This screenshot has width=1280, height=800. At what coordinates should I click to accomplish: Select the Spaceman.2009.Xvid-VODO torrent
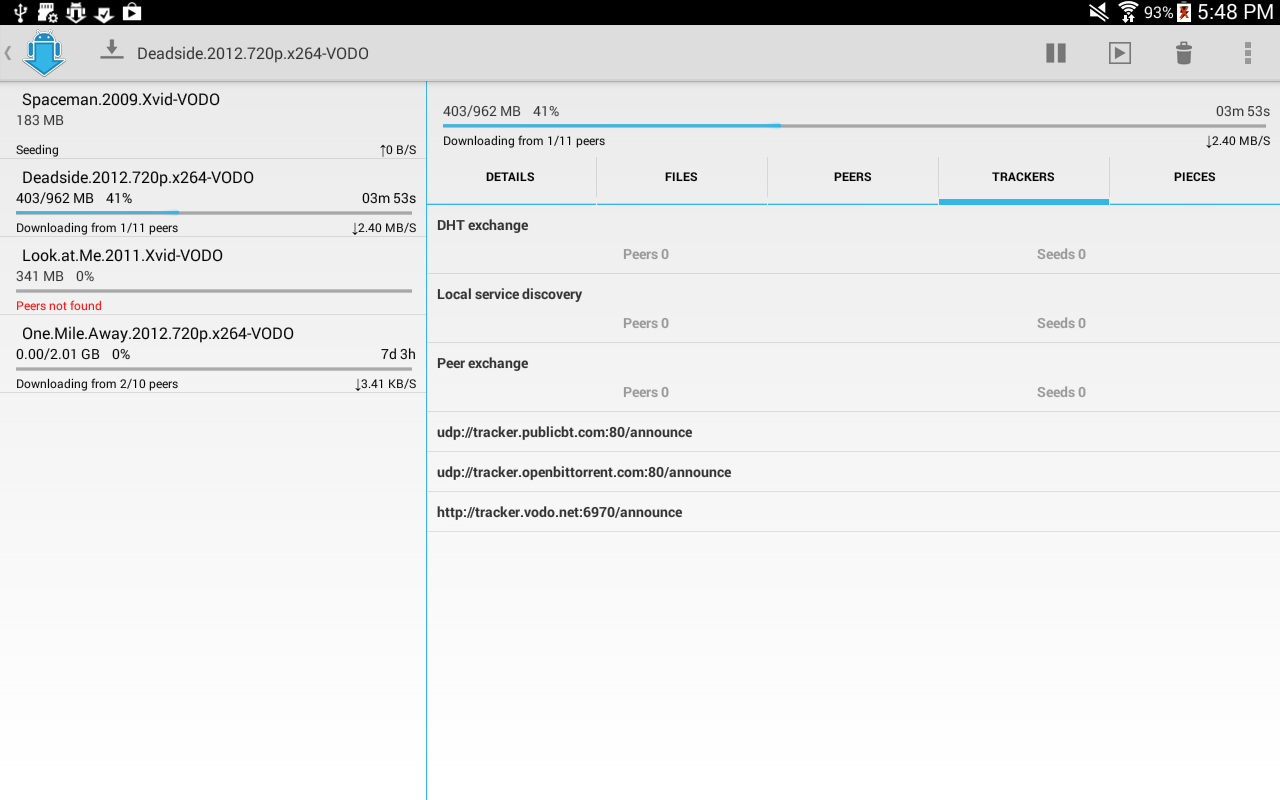(x=212, y=120)
